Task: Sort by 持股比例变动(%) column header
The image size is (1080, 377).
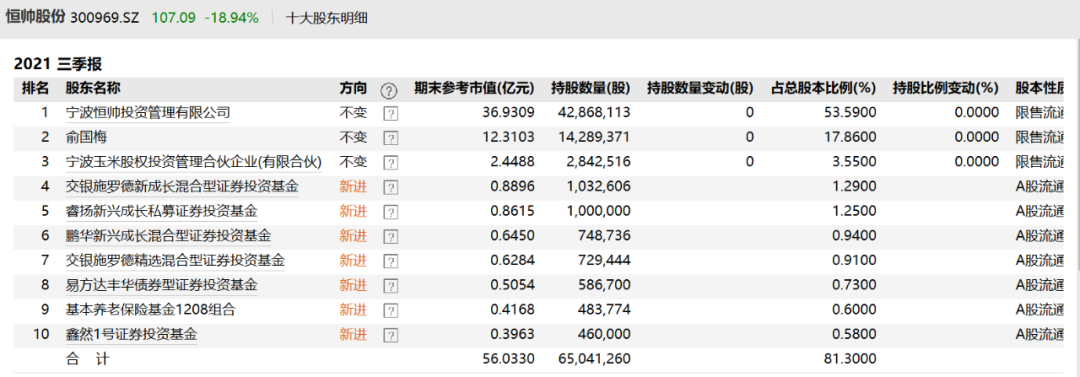Action: click(946, 88)
